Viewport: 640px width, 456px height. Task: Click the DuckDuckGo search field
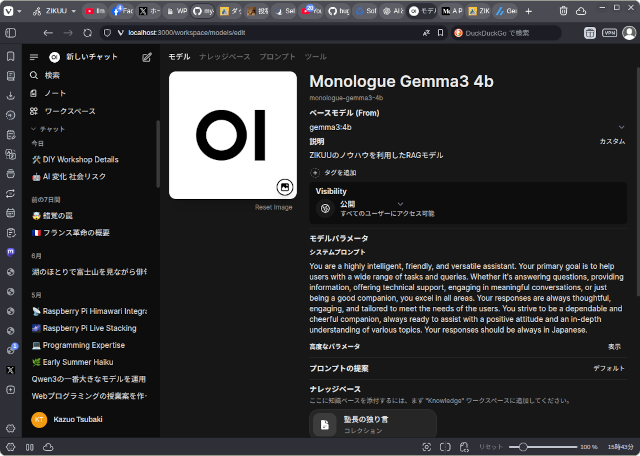point(506,33)
